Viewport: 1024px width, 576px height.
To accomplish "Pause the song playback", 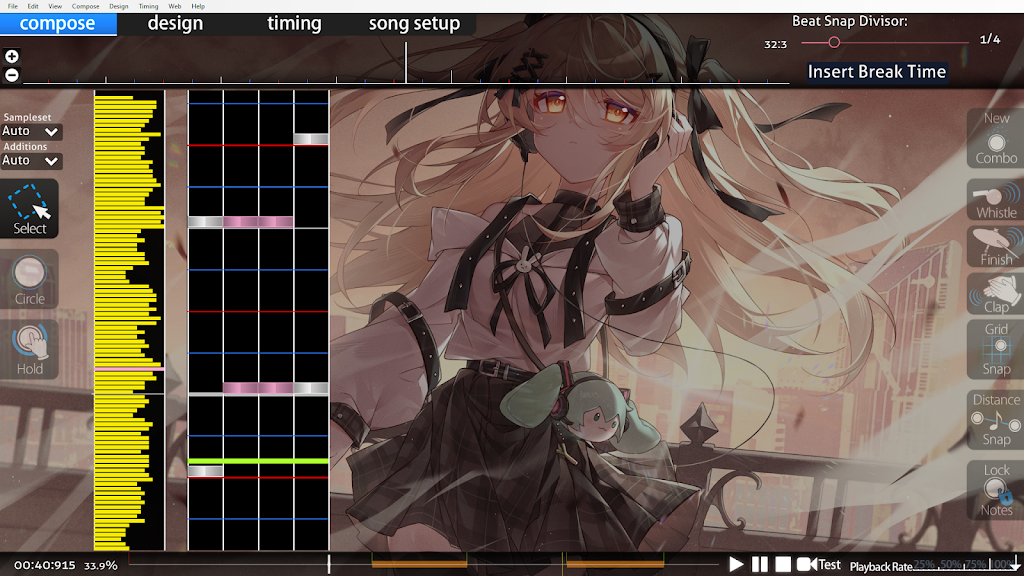I will point(760,564).
